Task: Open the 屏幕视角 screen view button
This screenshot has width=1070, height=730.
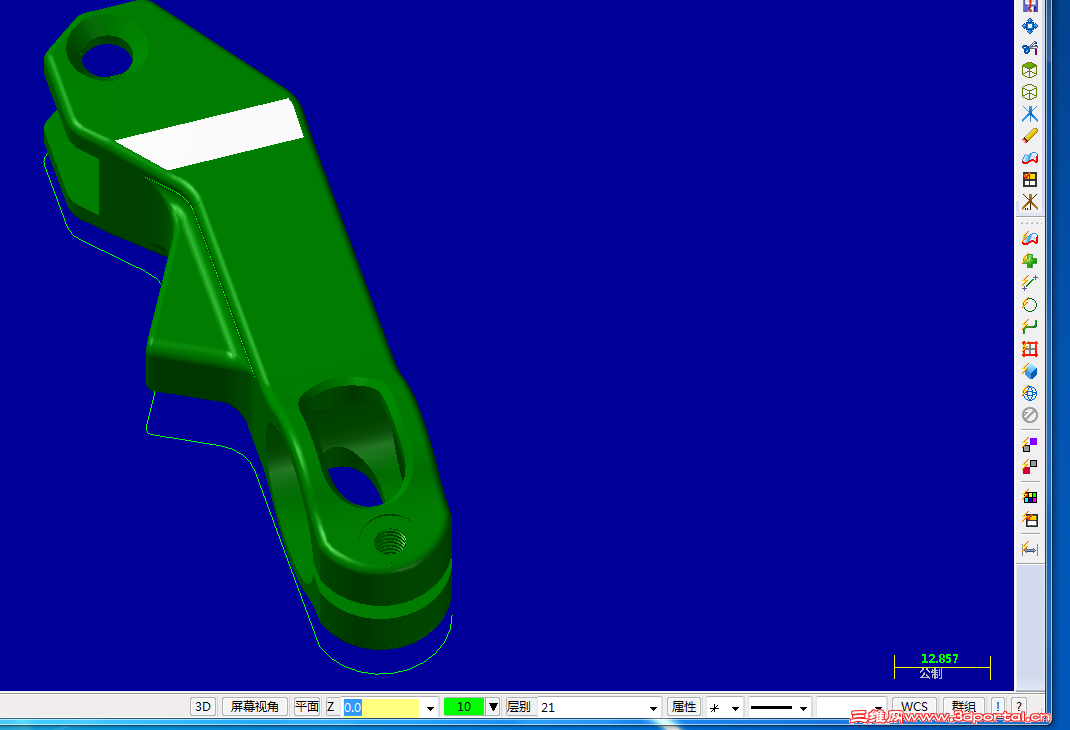Action: pyautogui.click(x=255, y=707)
